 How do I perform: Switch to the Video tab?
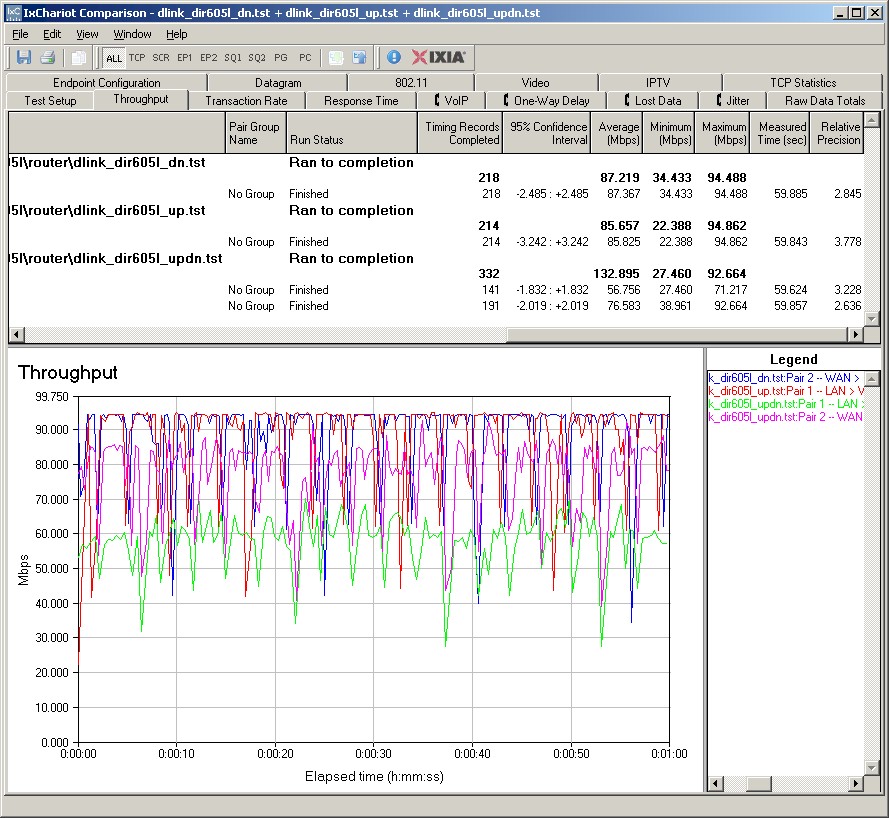pos(535,83)
